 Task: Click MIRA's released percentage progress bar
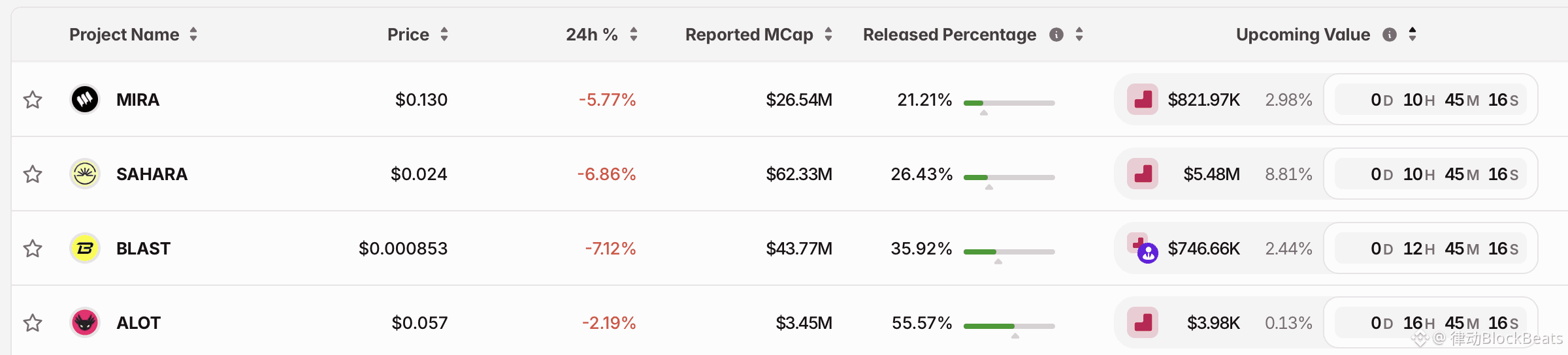[x=1009, y=103]
